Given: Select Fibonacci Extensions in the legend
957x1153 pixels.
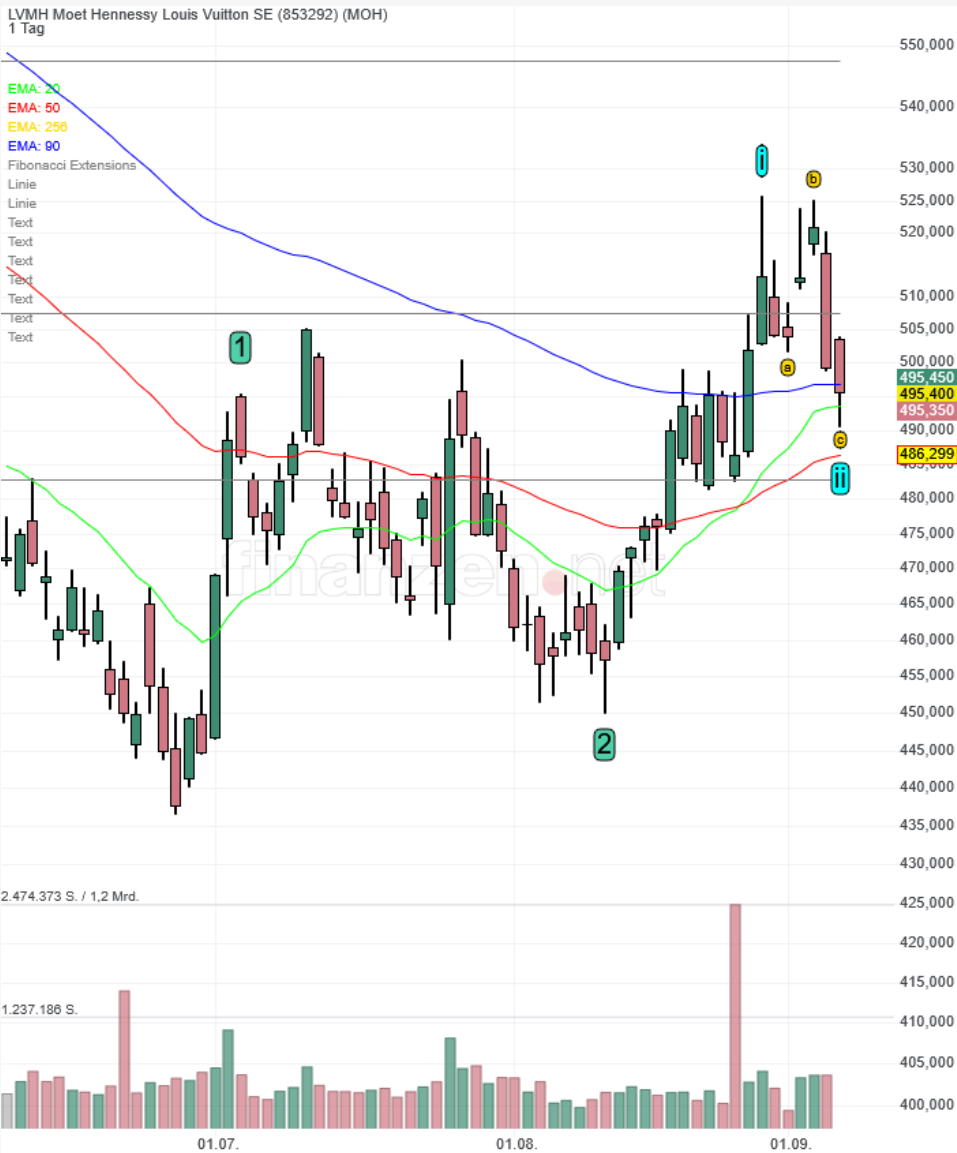Looking at the screenshot, I should coord(72,165).
